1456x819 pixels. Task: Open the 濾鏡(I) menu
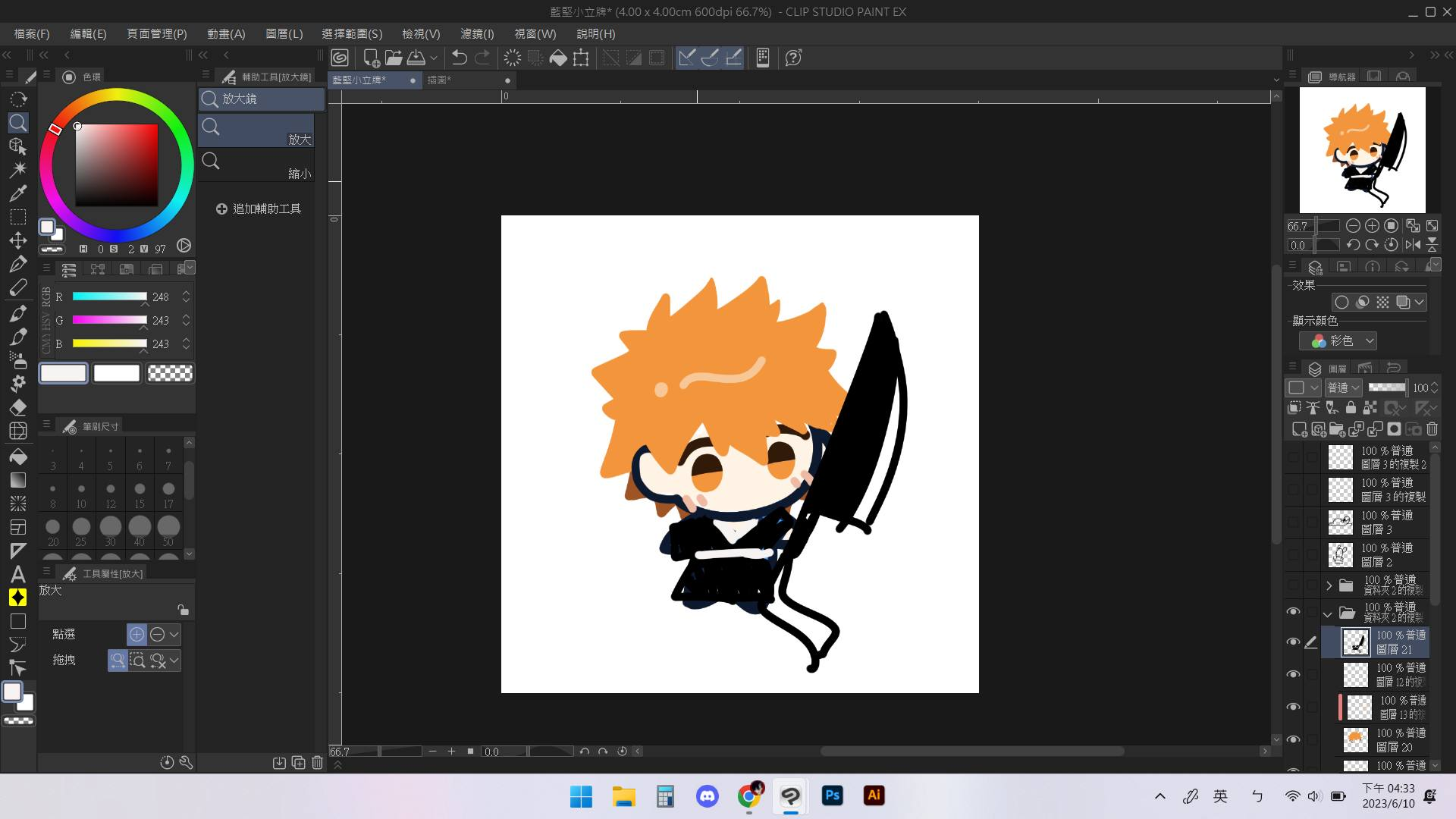pyautogui.click(x=477, y=34)
